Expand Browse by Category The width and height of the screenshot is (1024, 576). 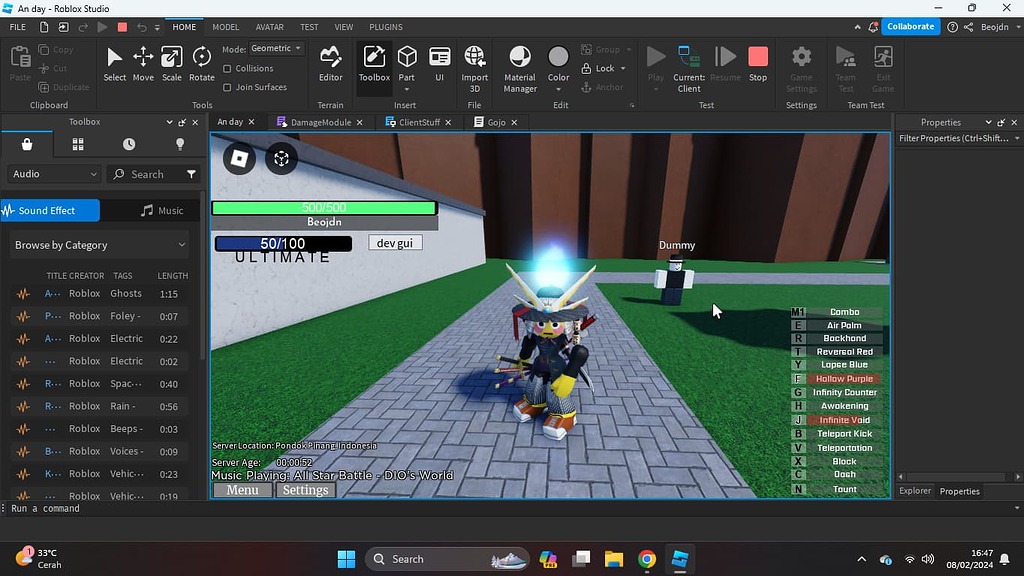click(97, 244)
